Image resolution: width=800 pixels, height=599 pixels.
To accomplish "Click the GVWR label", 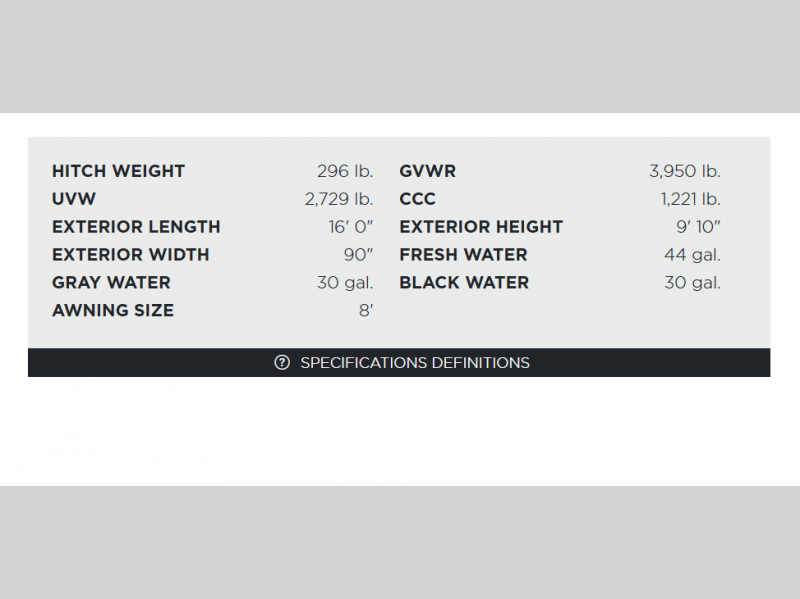I will (427, 171).
